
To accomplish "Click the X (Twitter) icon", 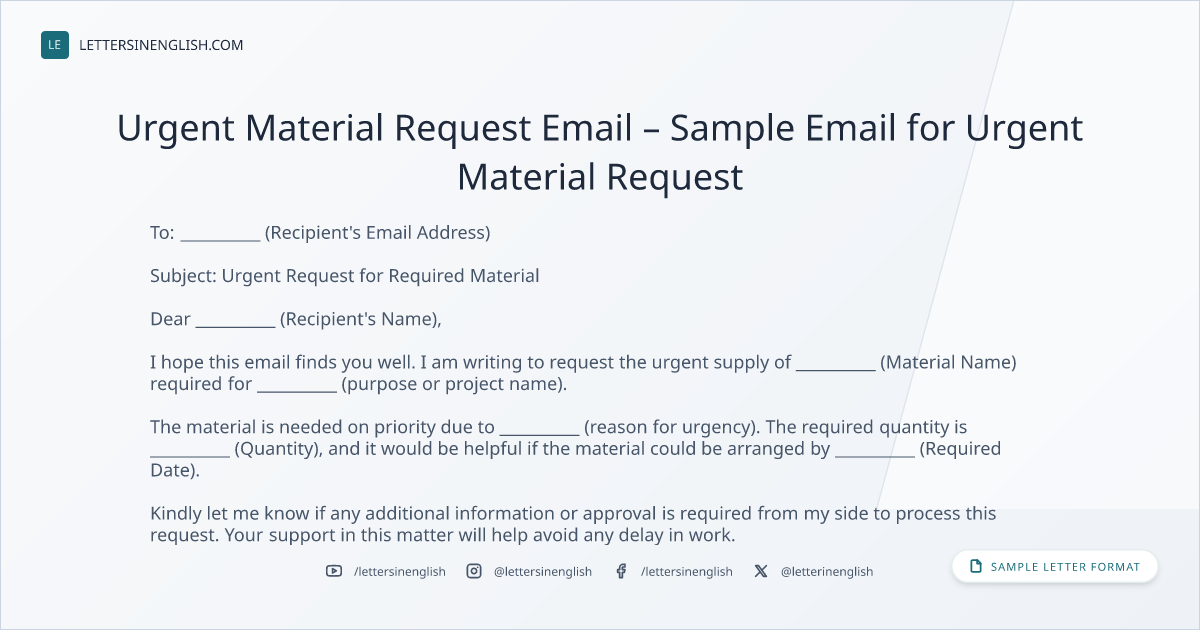I will click(761, 571).
